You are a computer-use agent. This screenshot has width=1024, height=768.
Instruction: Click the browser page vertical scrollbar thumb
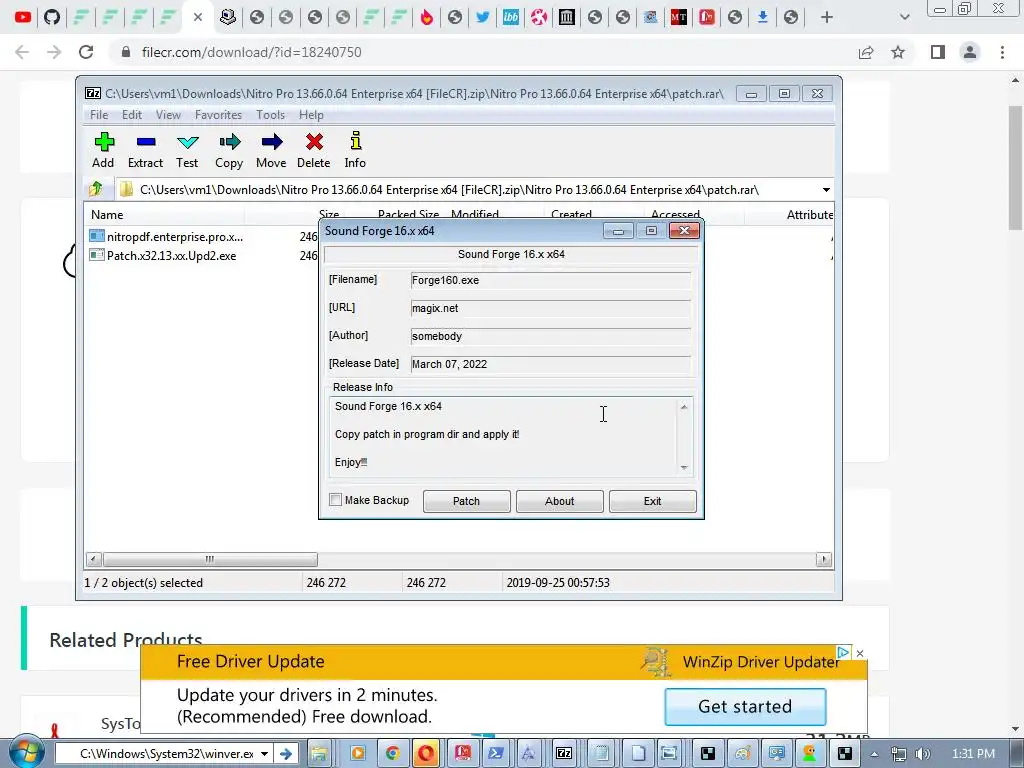(1015, 167)
